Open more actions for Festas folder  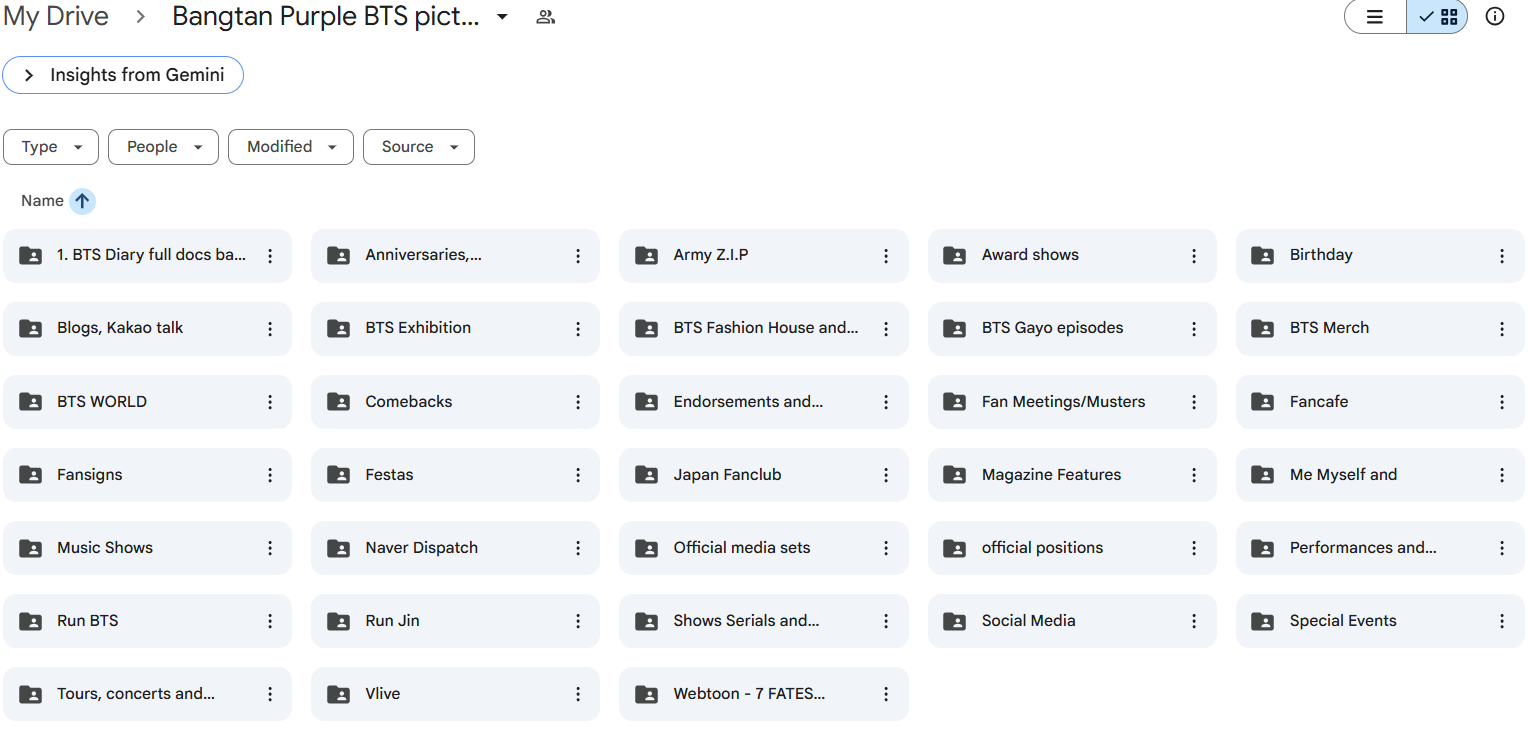(577, 475)
